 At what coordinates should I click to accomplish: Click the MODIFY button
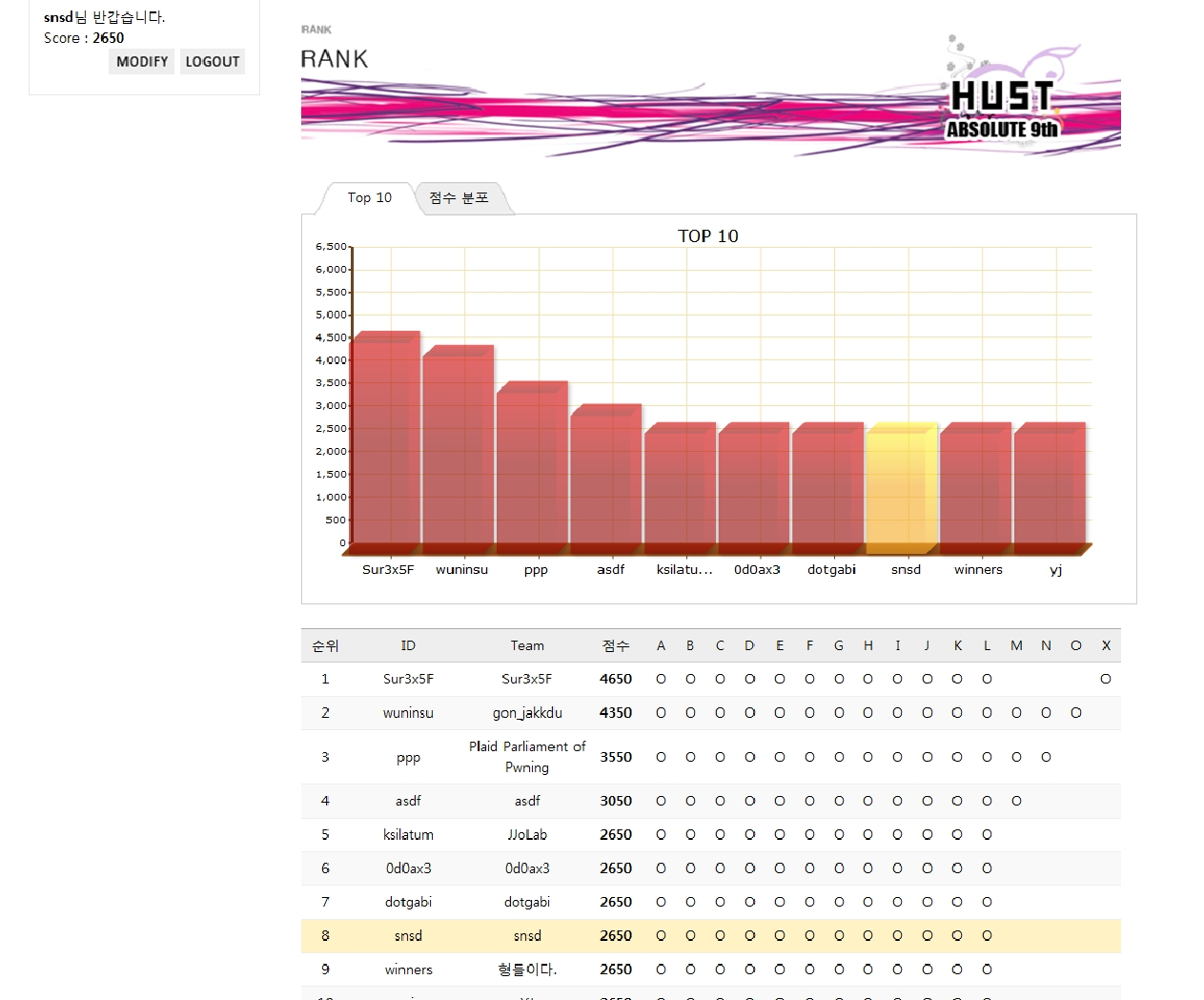(x=141, y=62)
